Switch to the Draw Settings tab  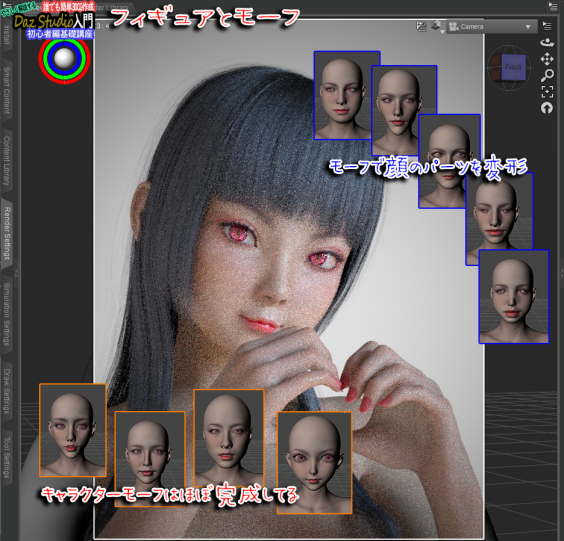point(6,391)
